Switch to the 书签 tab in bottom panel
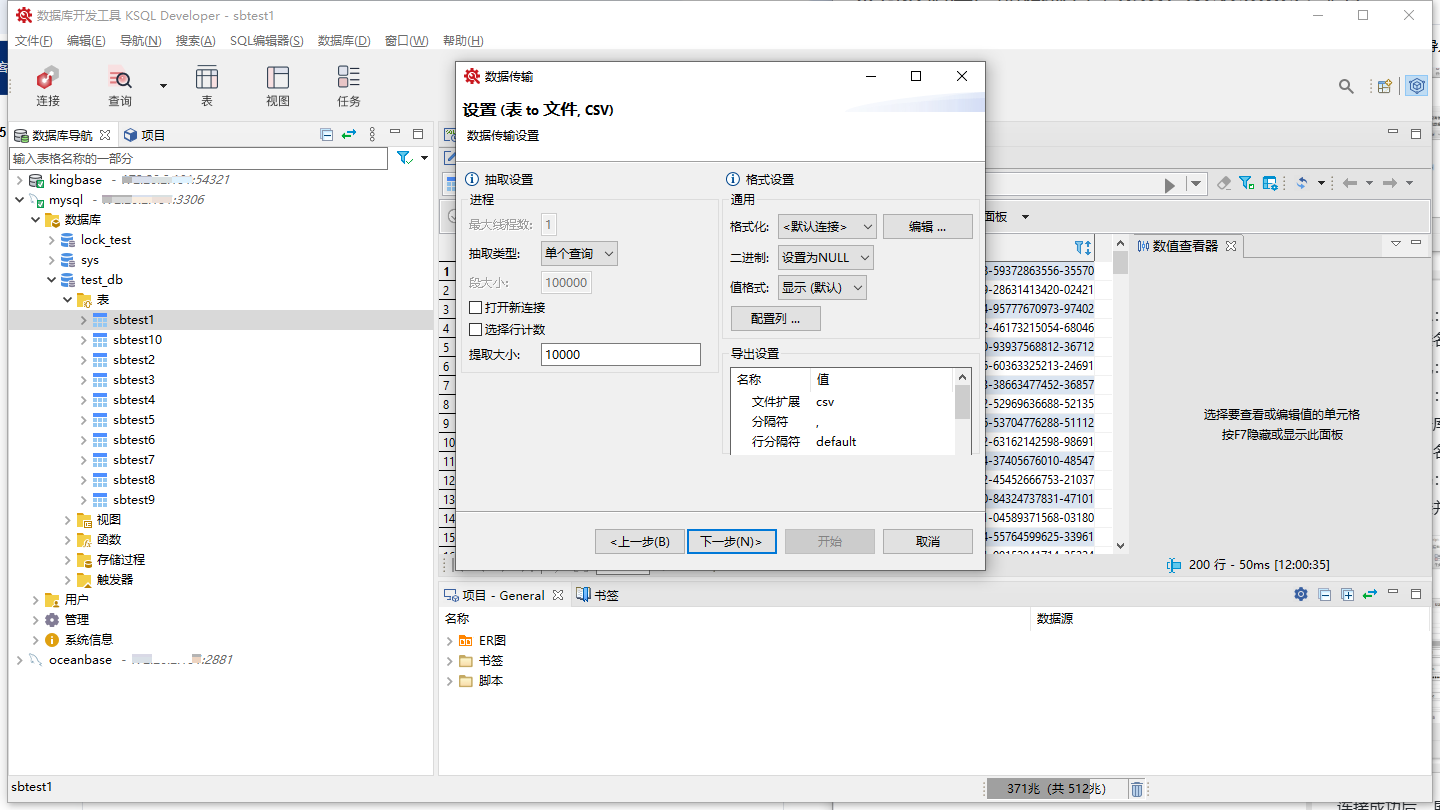1440x810 pixels. [598, 595]
